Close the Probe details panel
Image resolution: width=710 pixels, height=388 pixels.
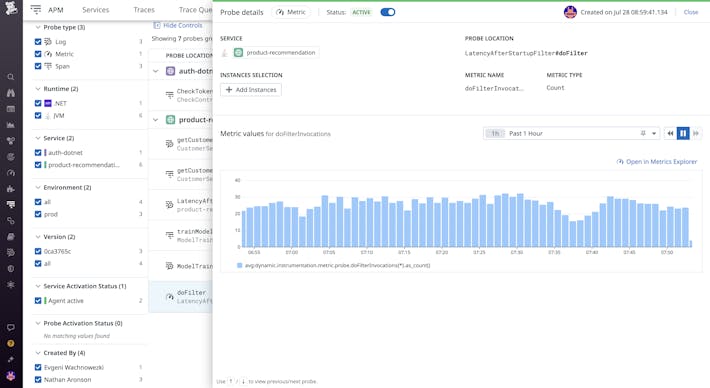tap(691, 12)
